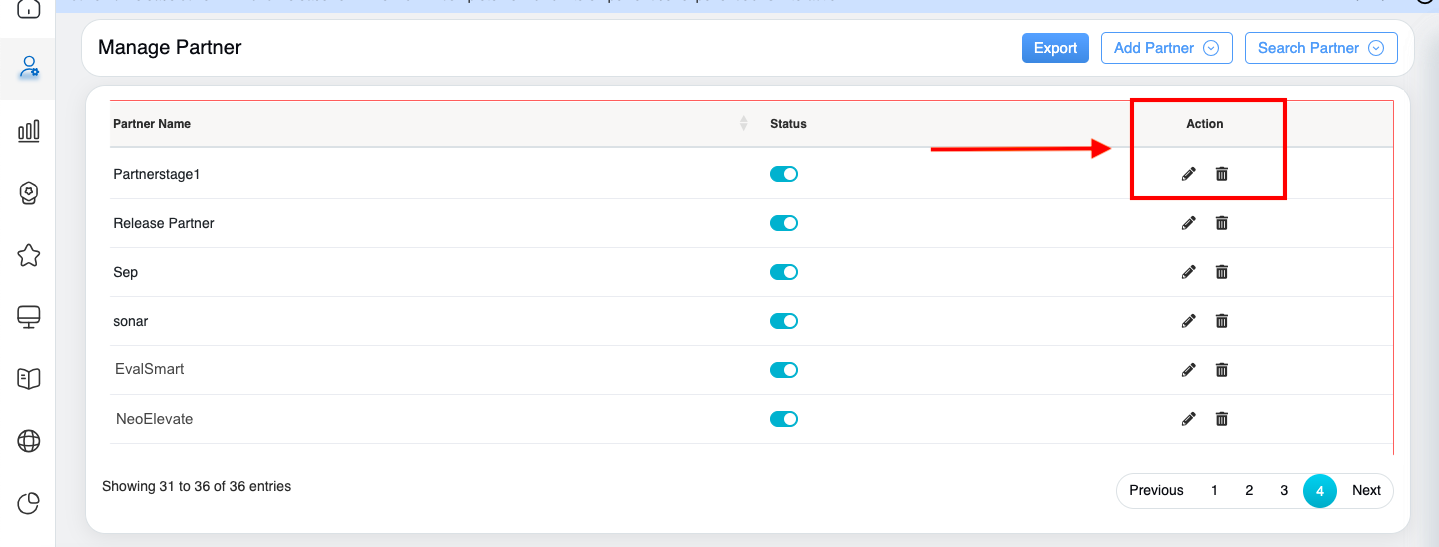This screenshot has height=547, width=1439.
Task: Jump to pagination page 1
Action: (x=1214, y=490)
